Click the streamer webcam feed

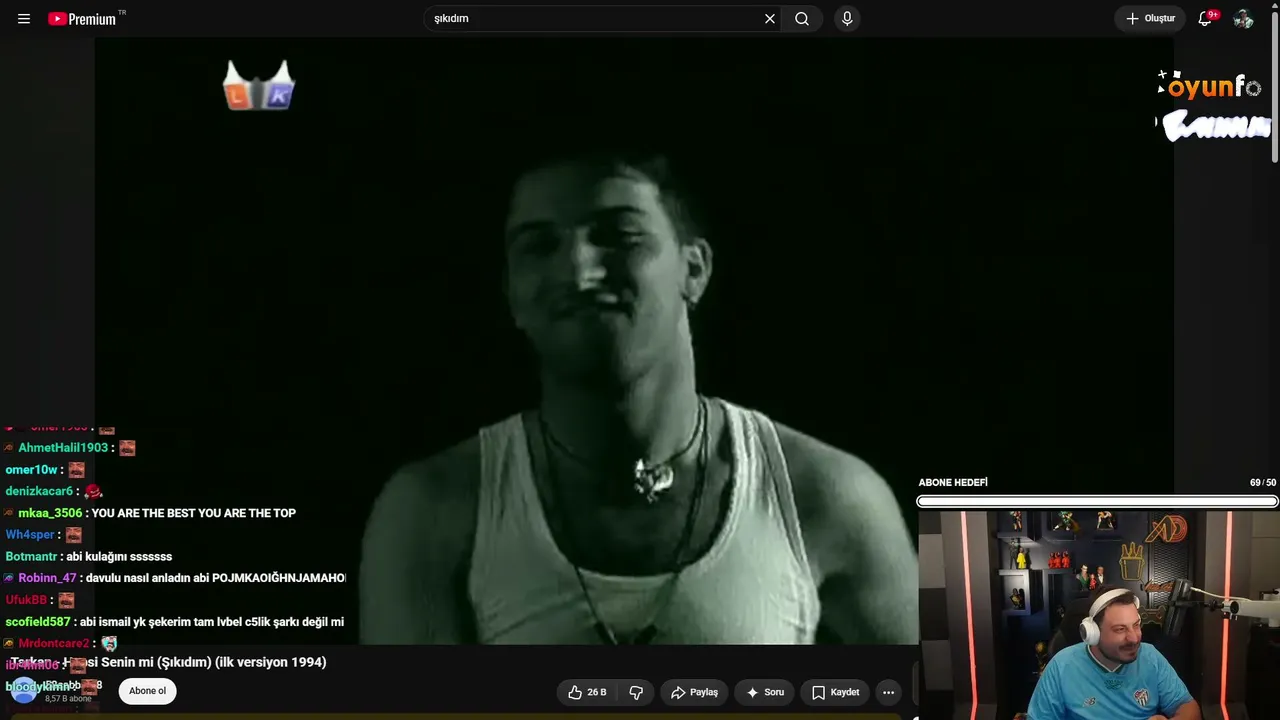coord(1098,615)
